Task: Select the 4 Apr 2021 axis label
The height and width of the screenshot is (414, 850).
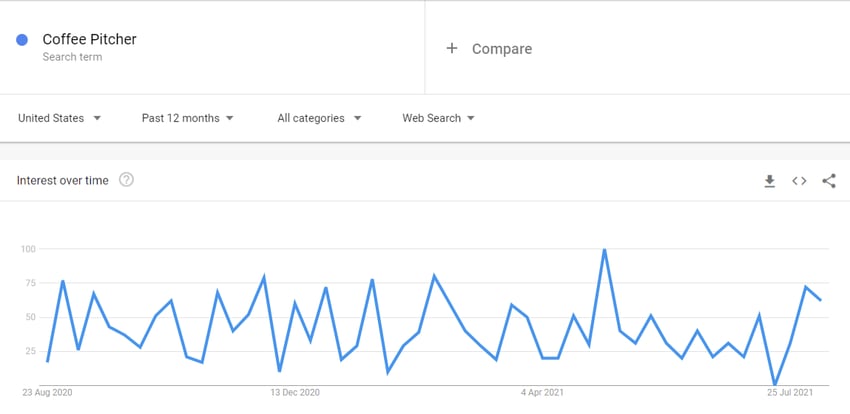Action: pos(542,392)
